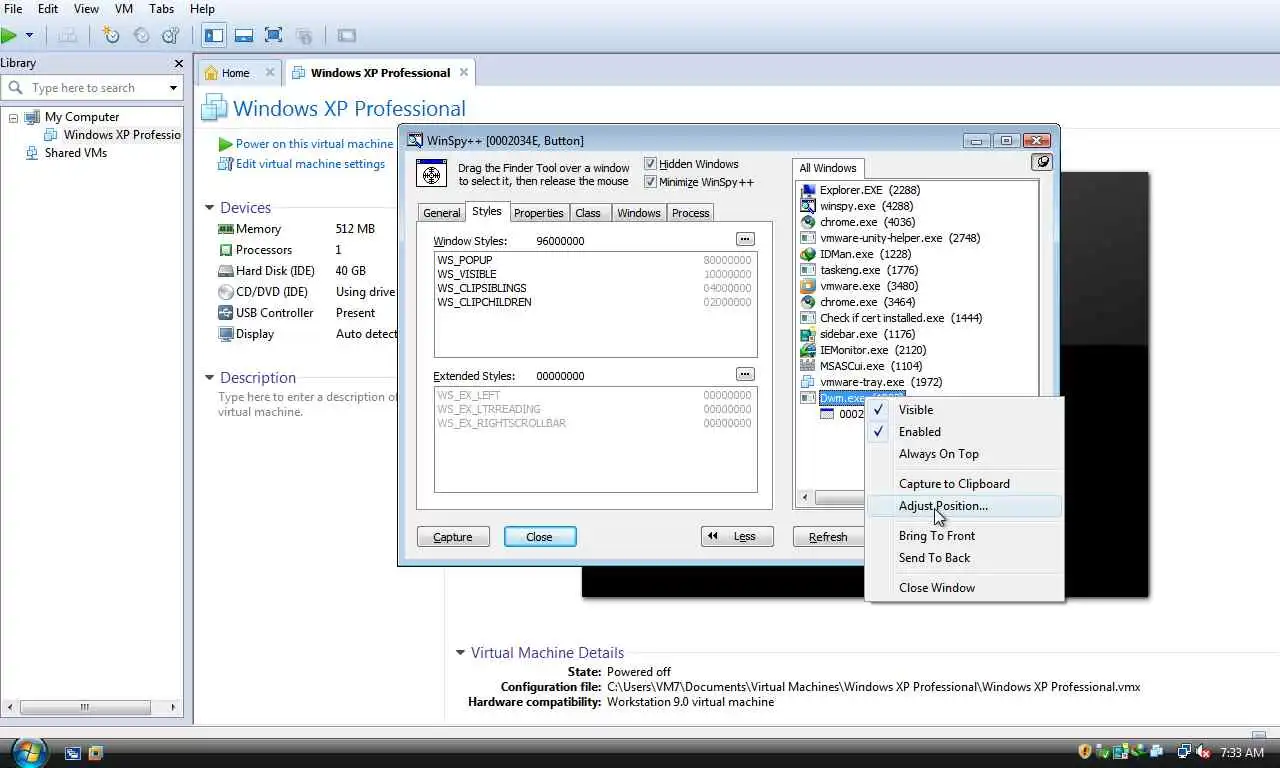Screen dimensions: 1280x768
Task: Click the send Ctrl+Alt+Del toolbar icon
Action: pyautogui.click(x=68, y=35)
